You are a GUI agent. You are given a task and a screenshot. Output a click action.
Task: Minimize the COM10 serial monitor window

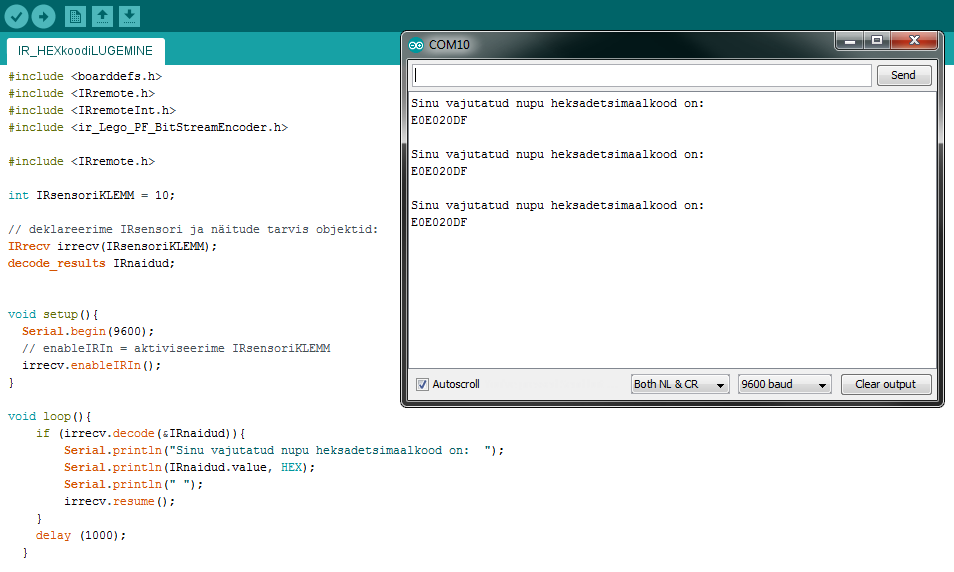(x=850, y=41)
